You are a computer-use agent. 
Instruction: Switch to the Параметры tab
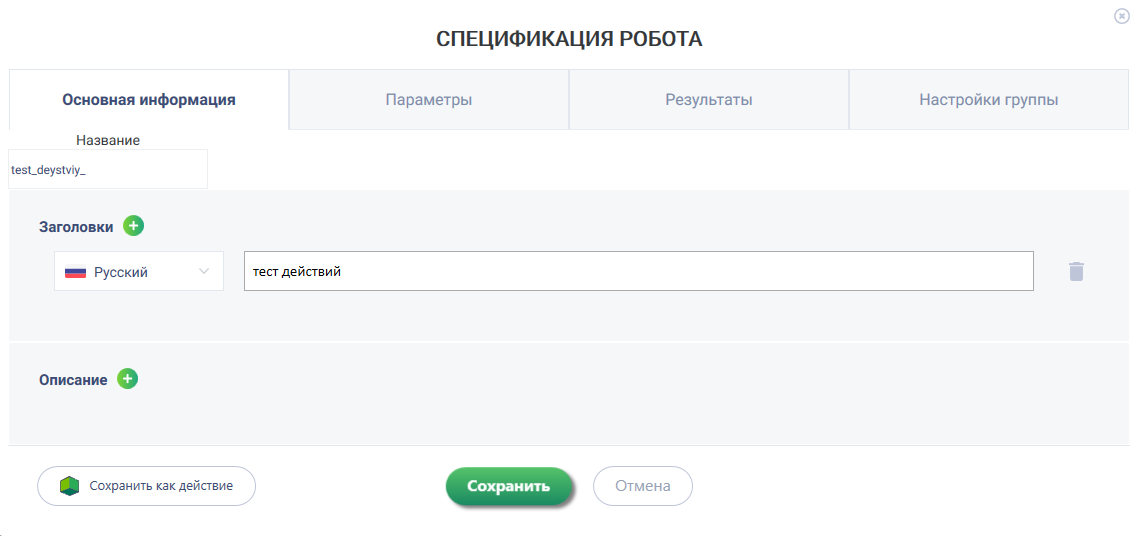(x=429, y=100)
